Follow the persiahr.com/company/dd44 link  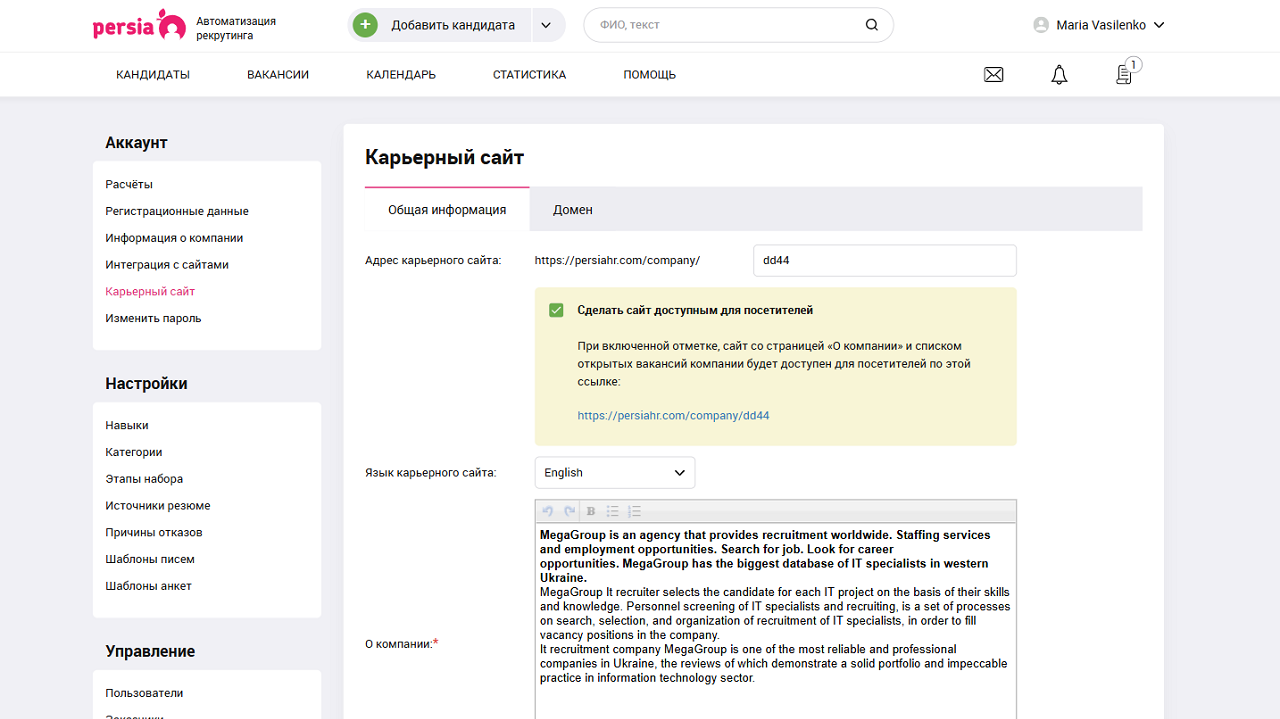(x=673, y=414)
